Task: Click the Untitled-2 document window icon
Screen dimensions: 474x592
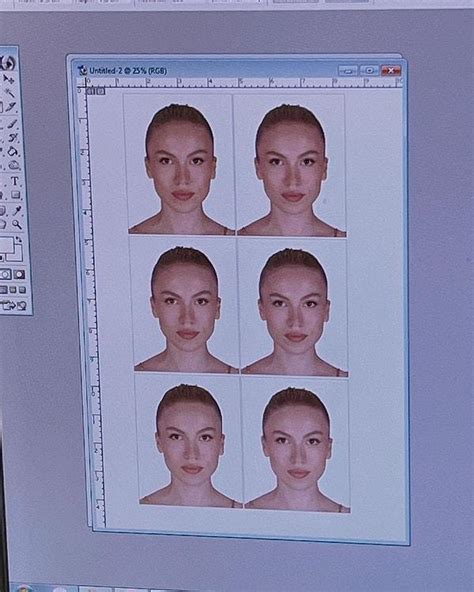Action: 82,70
